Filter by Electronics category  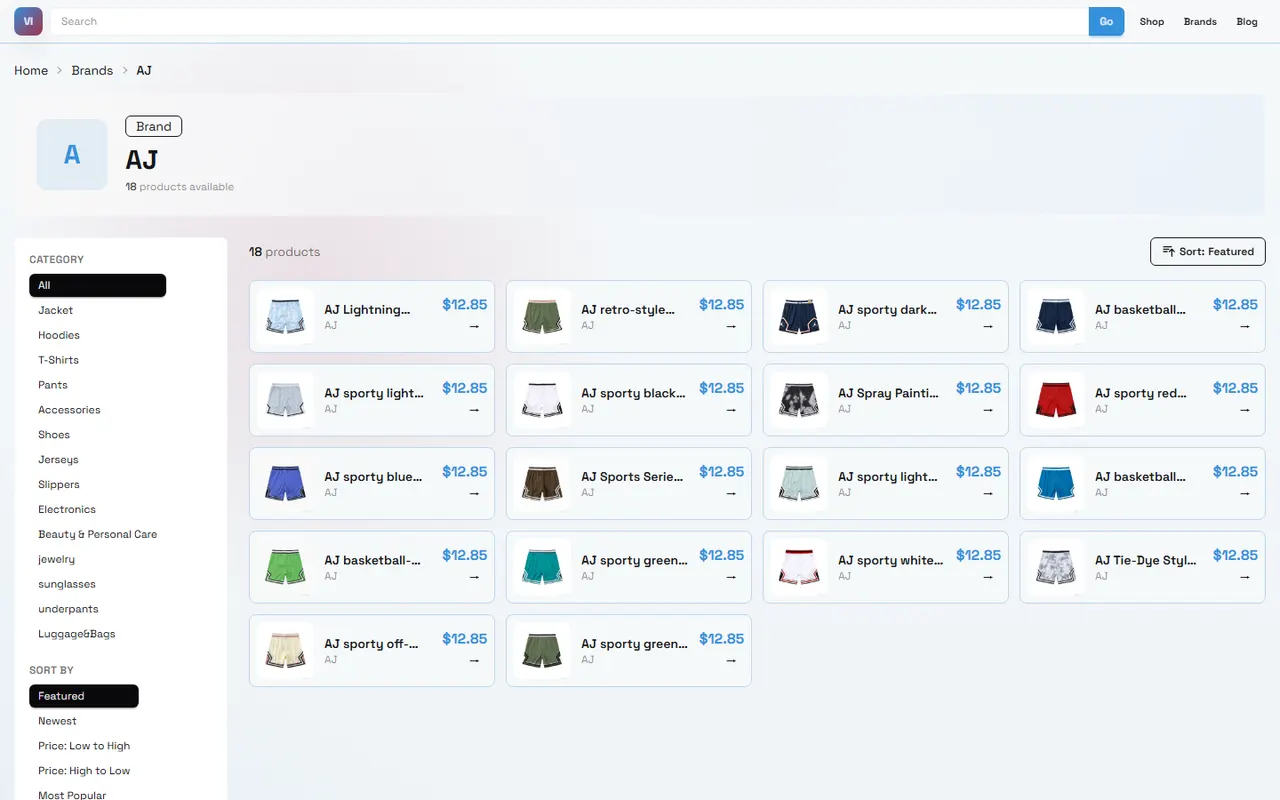(97, 509)
